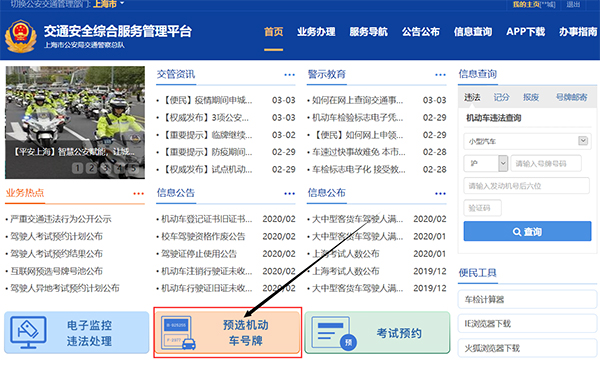Open the IE浏览器下载 link
The height and width of the screenshot is (368, 600).
pyautogui.click(x=527, y=324)
